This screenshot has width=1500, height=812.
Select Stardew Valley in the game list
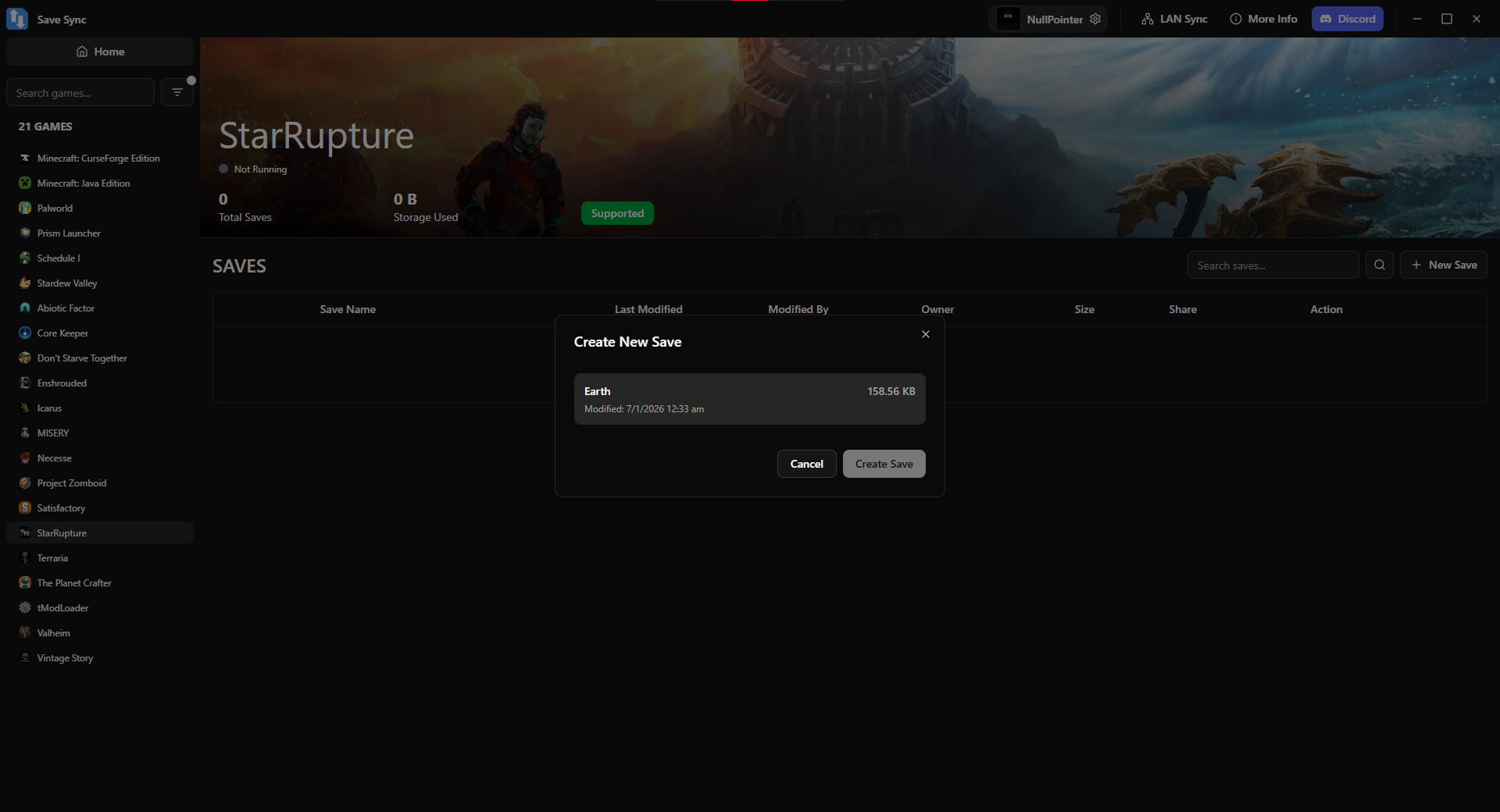coord(100,283)
